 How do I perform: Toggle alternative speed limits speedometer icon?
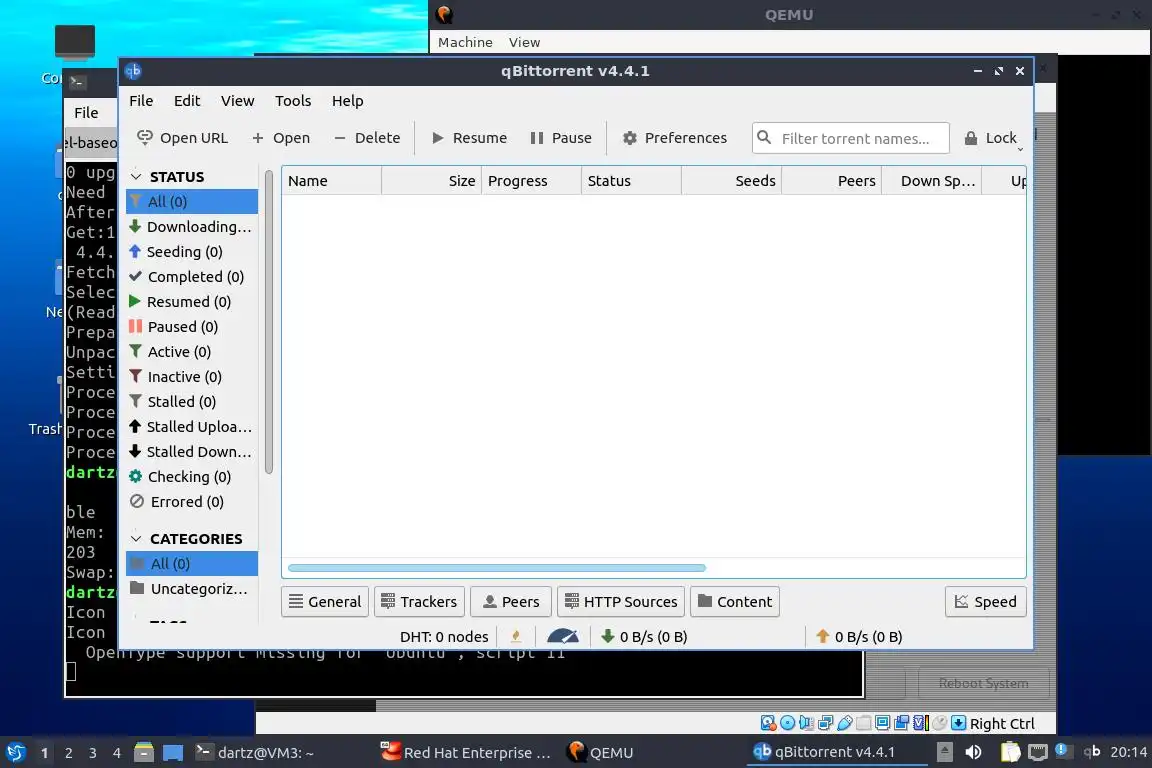[563, 636]
